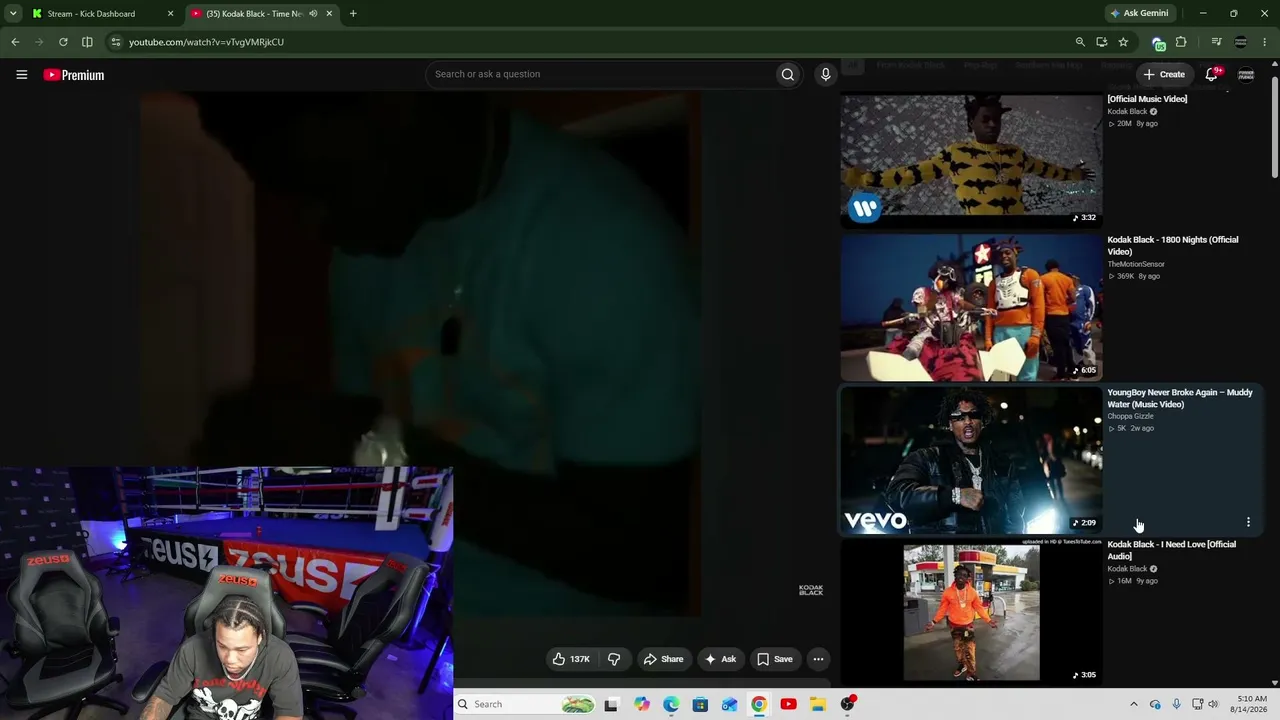The image size is (1280, 720).
Task: Go back in the browser
Action: pos(15,42)
